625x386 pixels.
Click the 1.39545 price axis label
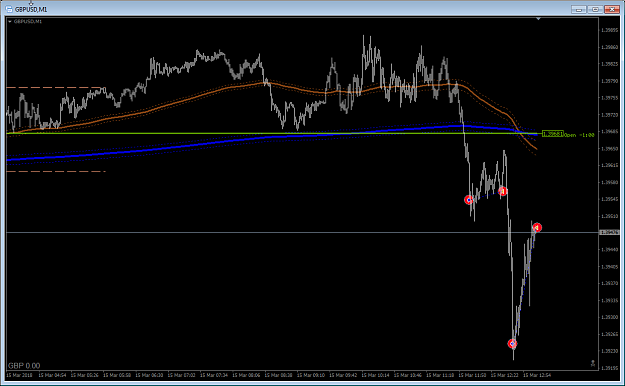(x=610, y=199)
